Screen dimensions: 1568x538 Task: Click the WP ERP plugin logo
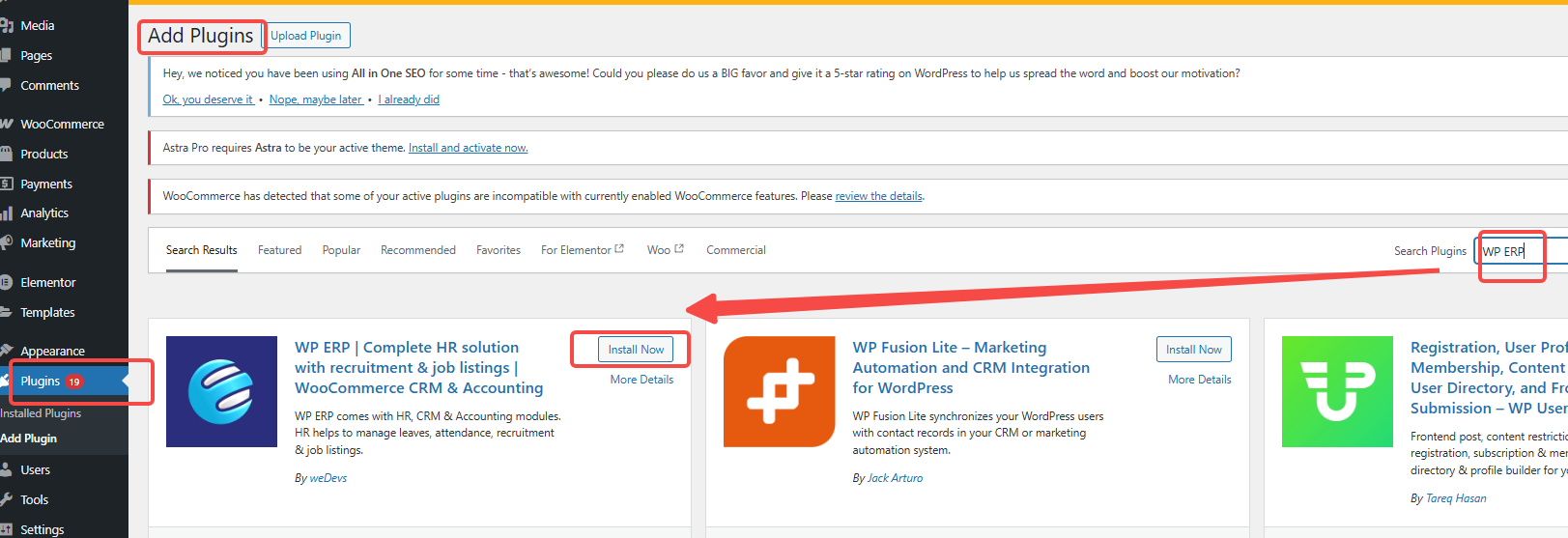point(222,391)
